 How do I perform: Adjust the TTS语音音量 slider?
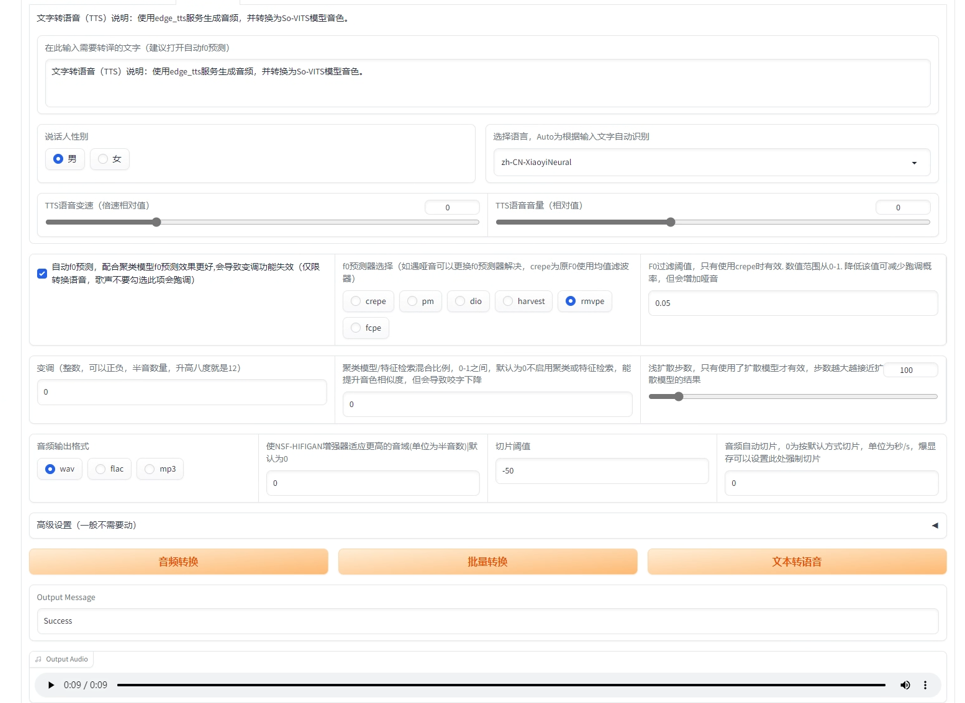[713, 222]
